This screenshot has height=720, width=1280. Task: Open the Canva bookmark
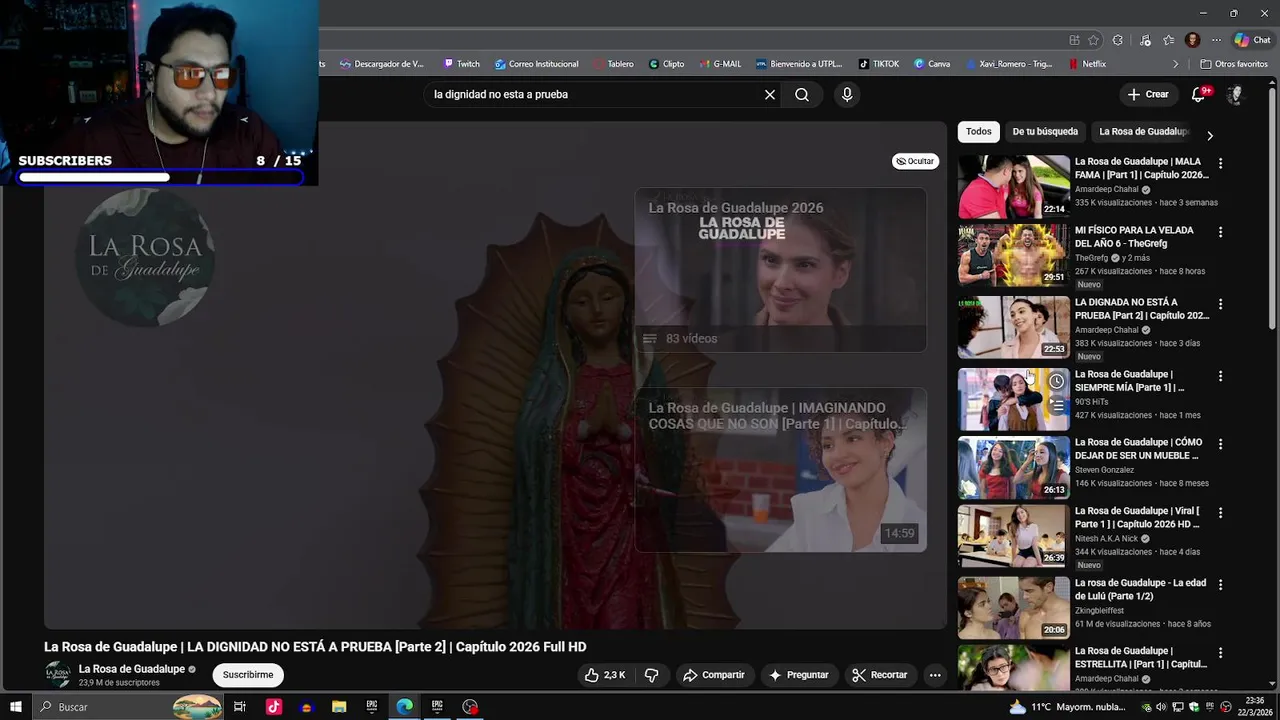pyautogui.click(x=932, y=64)
